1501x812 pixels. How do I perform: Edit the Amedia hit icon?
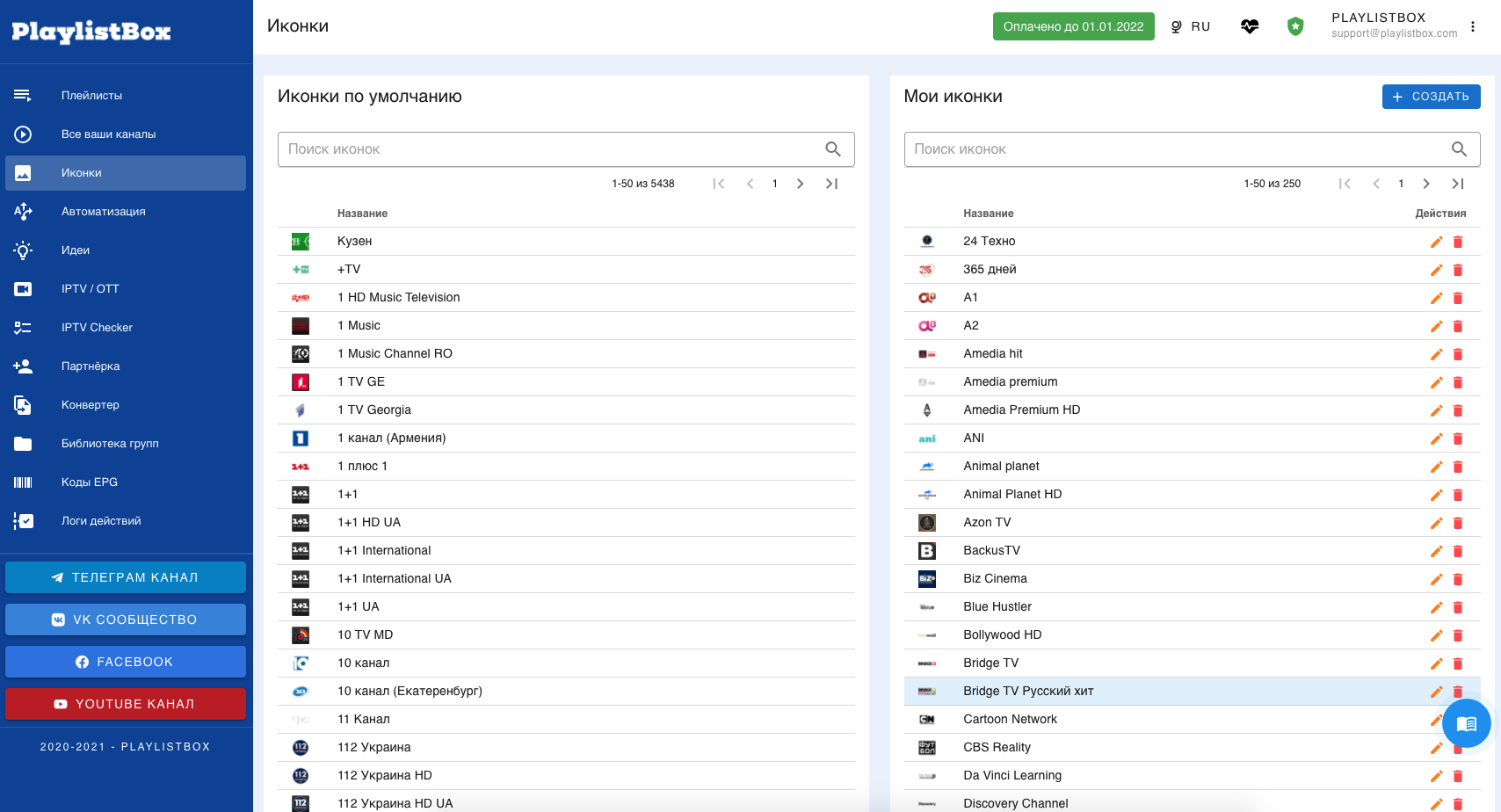pos(1437,354)
